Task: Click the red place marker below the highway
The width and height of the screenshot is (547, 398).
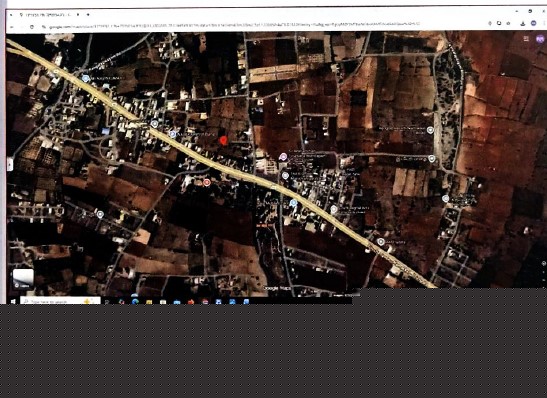Action: pos(207,182)
